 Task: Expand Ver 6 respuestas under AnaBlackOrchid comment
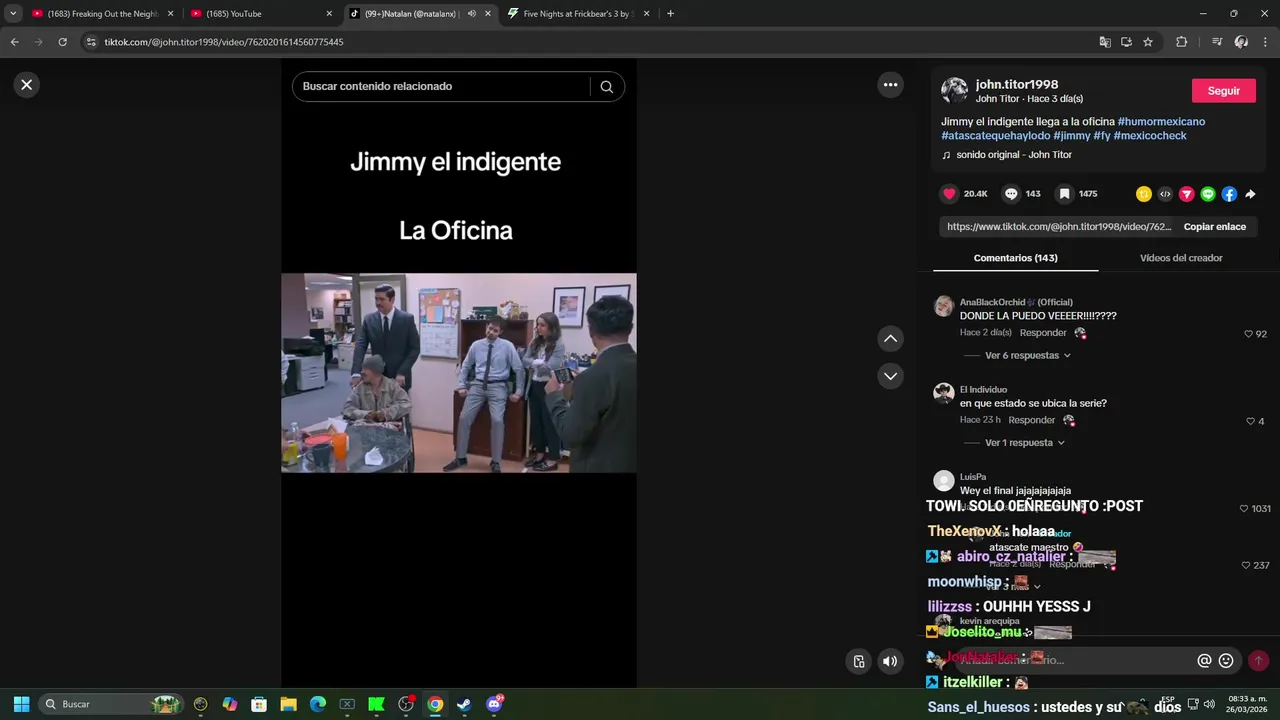pyautogui.click(x=1027, y=355)
